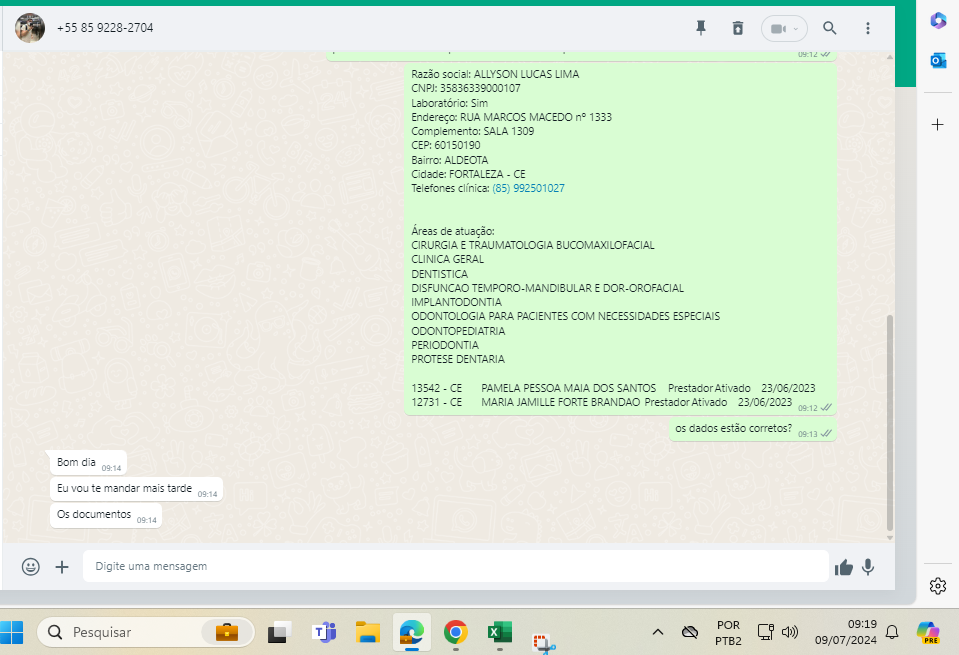Switch to Microsoft Edge on taskbar
The image size is (959, 655).
pyautogui.click(x=412, y=632)
